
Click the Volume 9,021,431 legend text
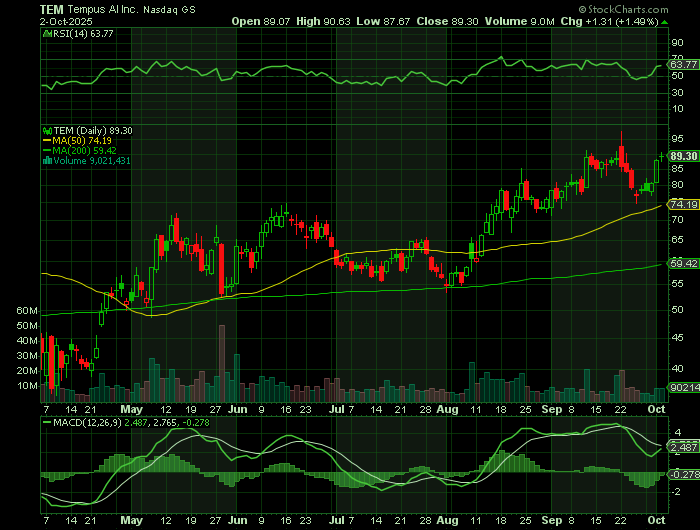click(x=92, y=161)
